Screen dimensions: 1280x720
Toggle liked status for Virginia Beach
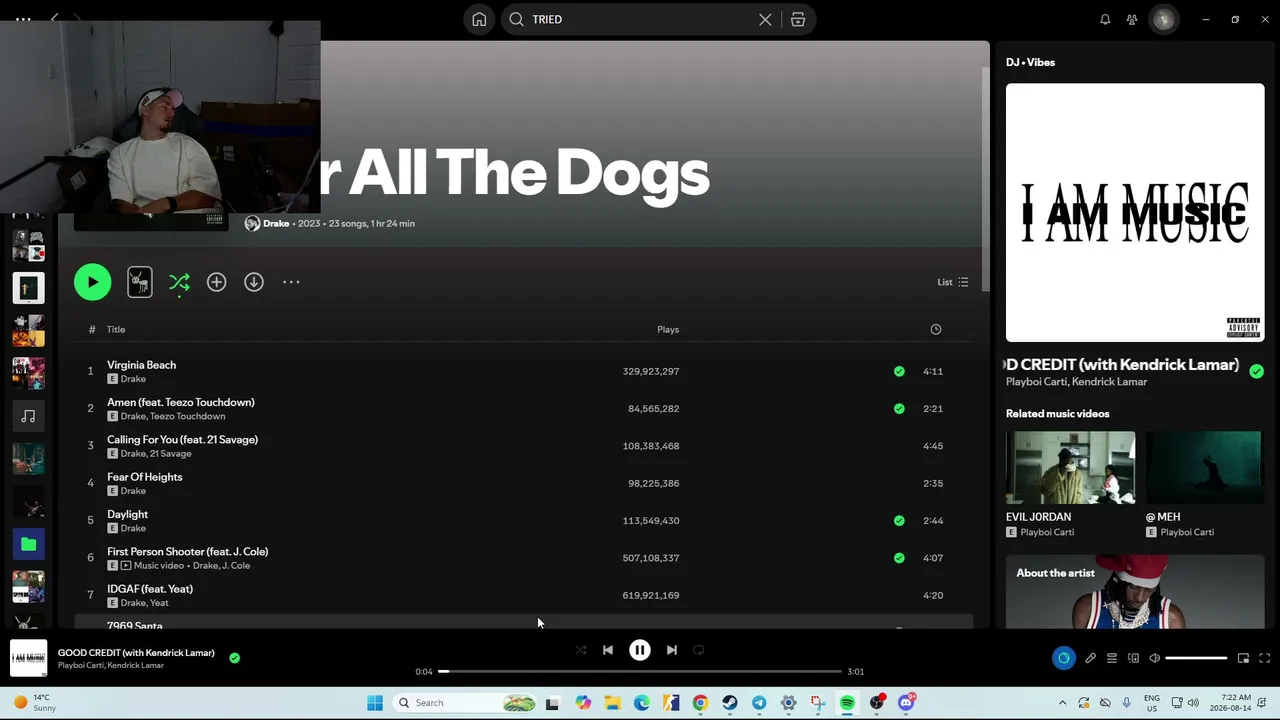899,371
